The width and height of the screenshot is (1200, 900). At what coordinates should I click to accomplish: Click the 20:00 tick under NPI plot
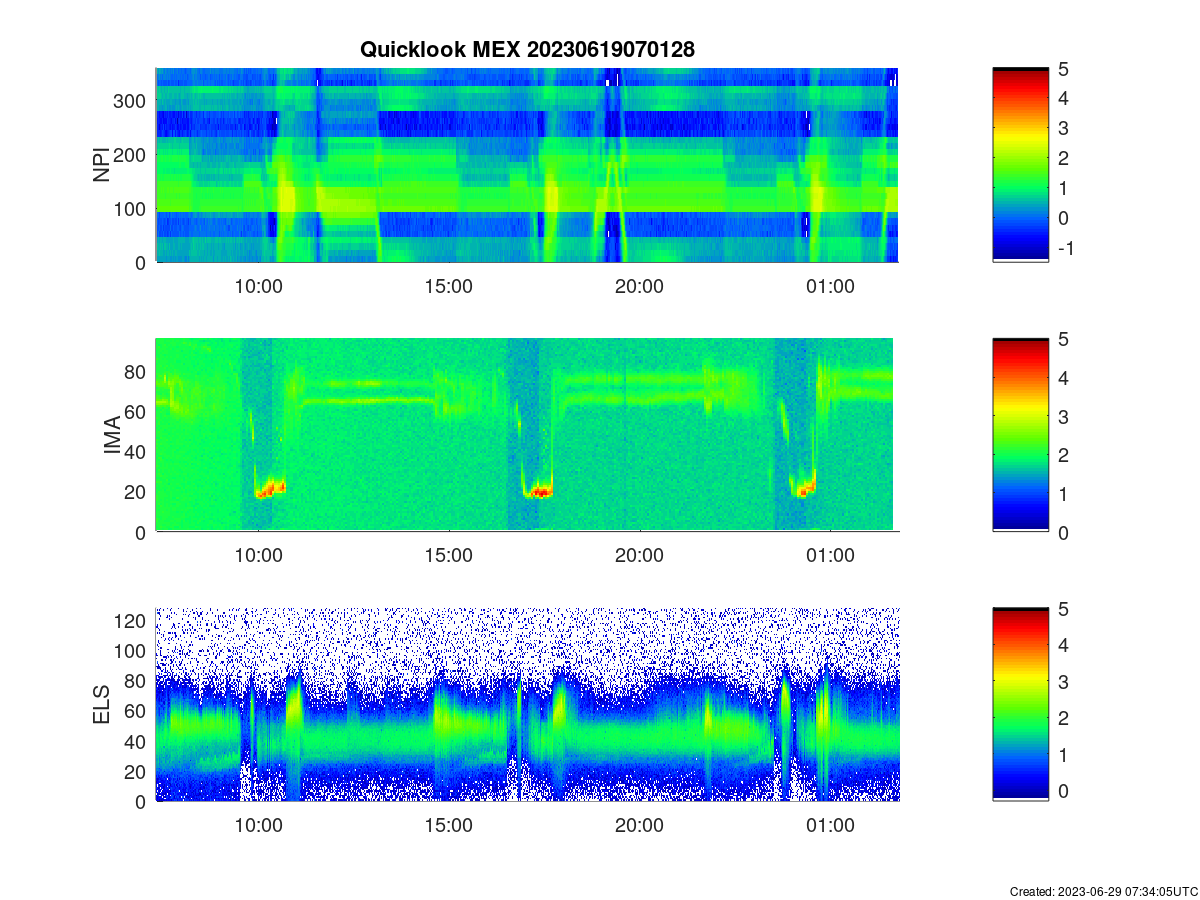pyautogui.click(x=639, y=286)
